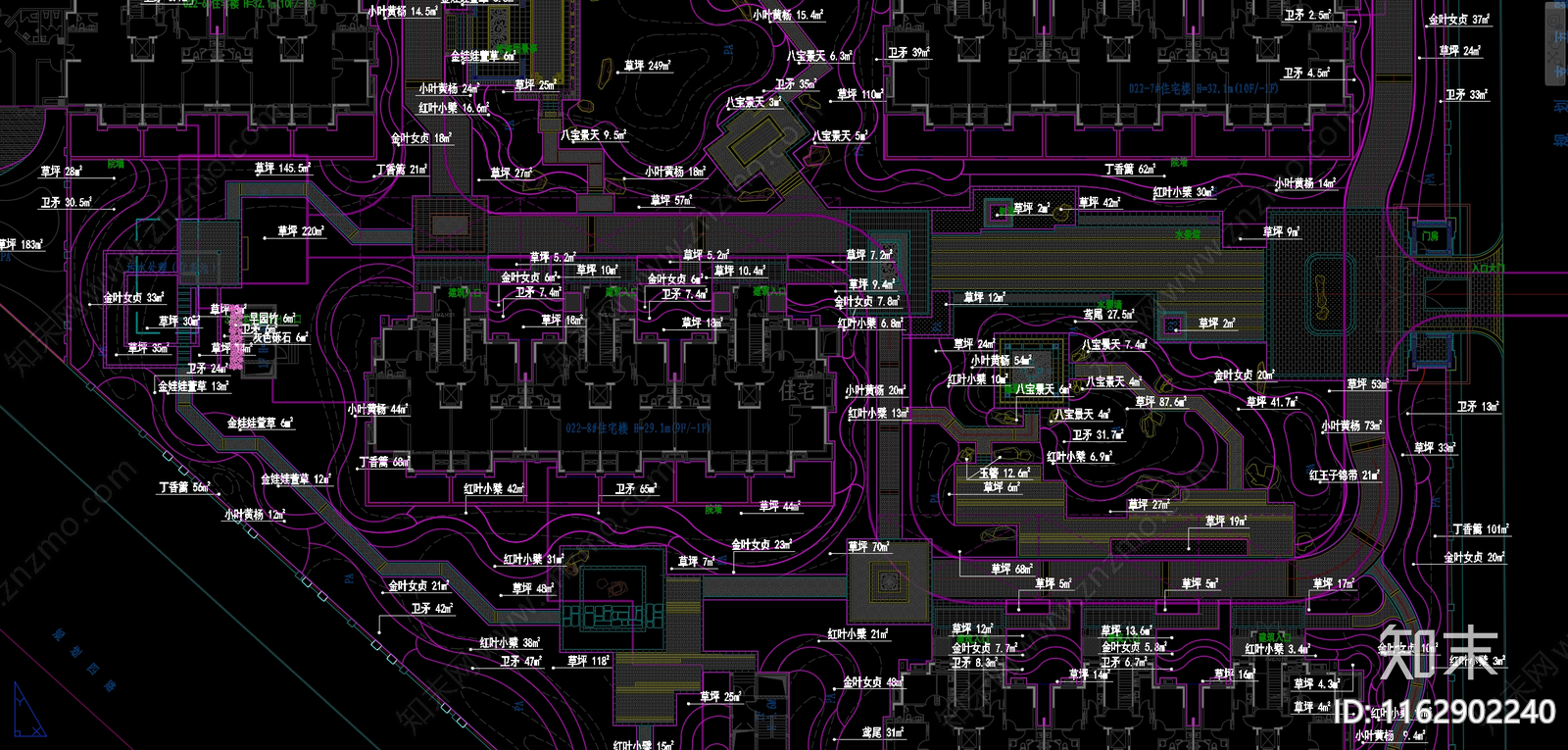
Task: Pick the '卫矛 65㎡' annotation
Action: (636, 488)
